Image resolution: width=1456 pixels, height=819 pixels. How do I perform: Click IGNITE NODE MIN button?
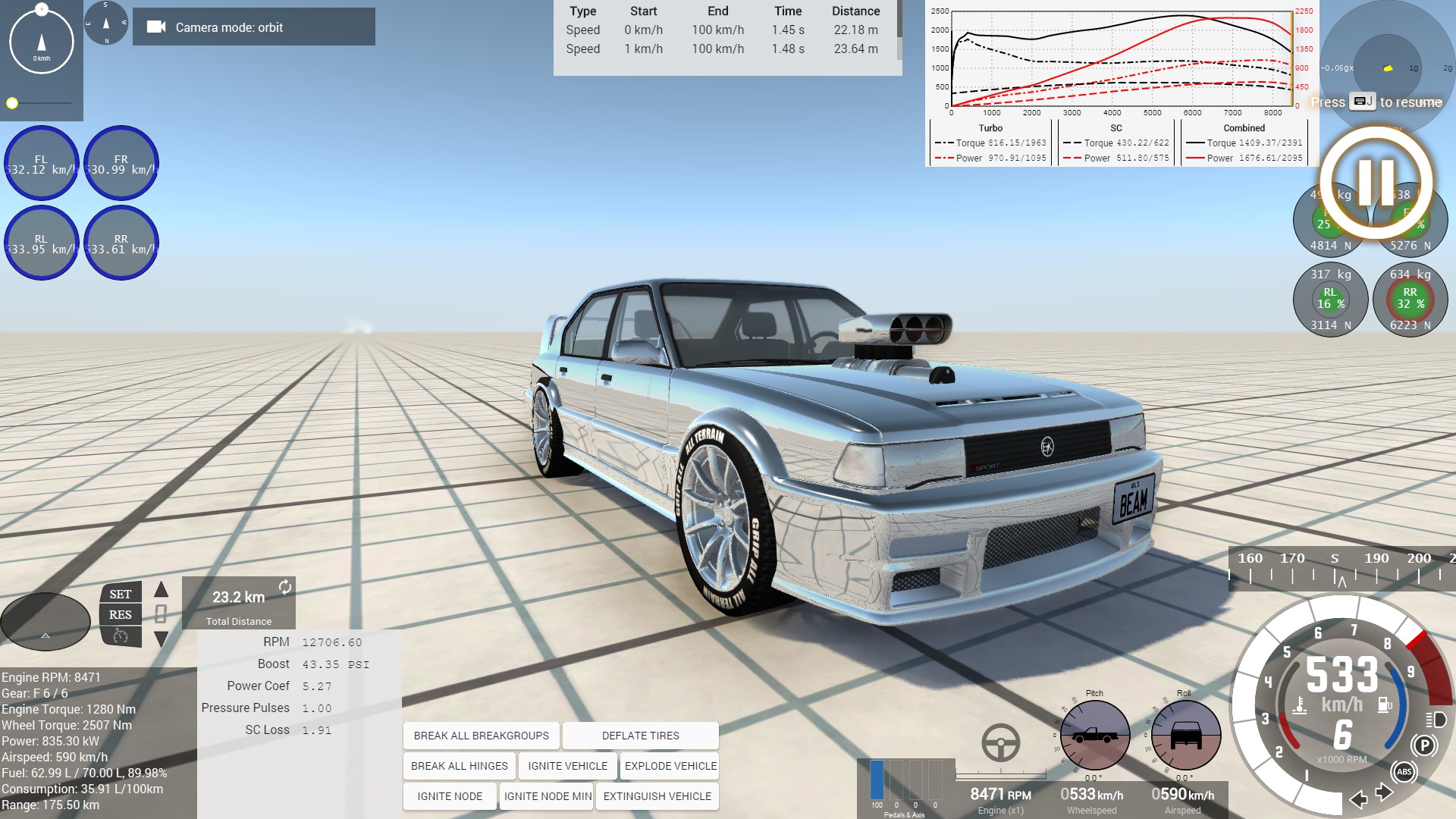click(x=548, y=796)
